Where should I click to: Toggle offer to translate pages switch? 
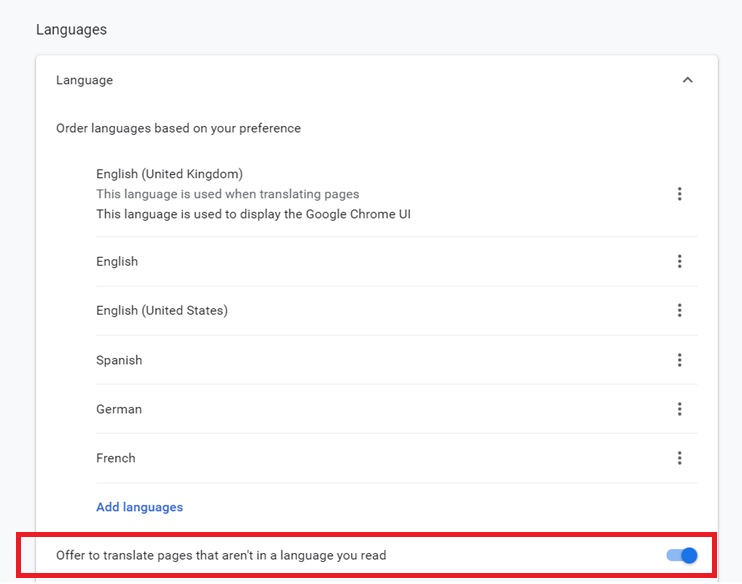pos(682,555)
